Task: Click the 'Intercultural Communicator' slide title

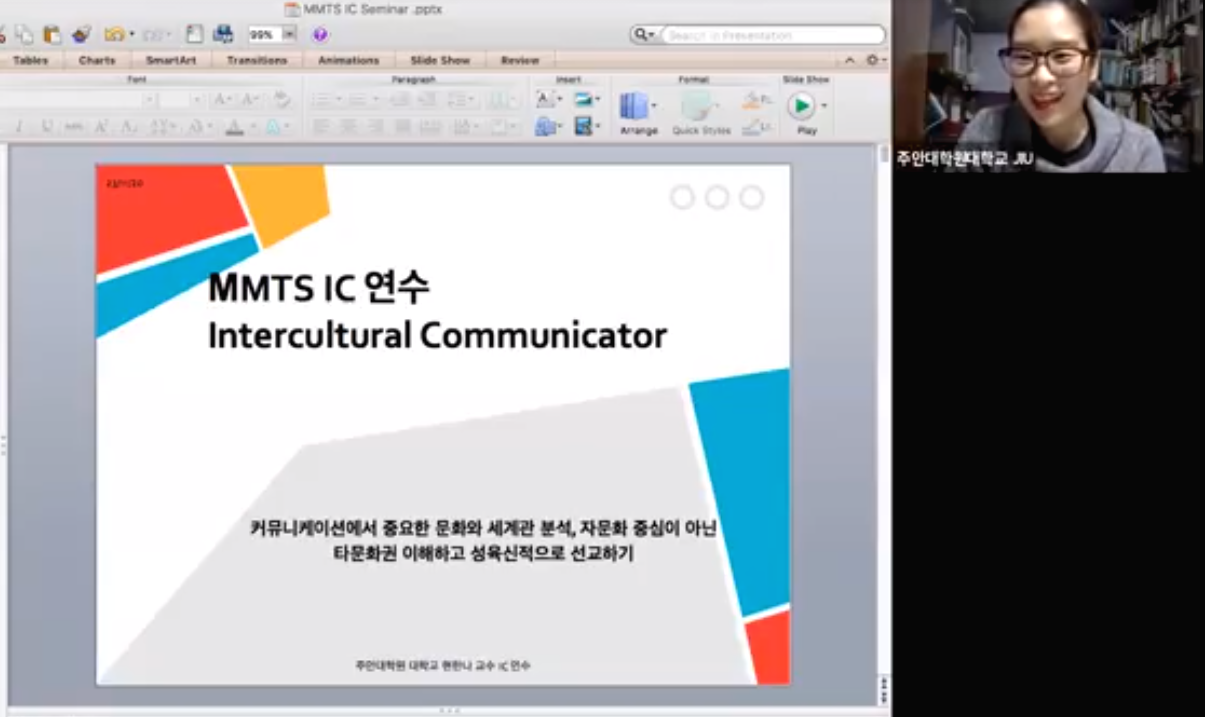Action: 437,335
